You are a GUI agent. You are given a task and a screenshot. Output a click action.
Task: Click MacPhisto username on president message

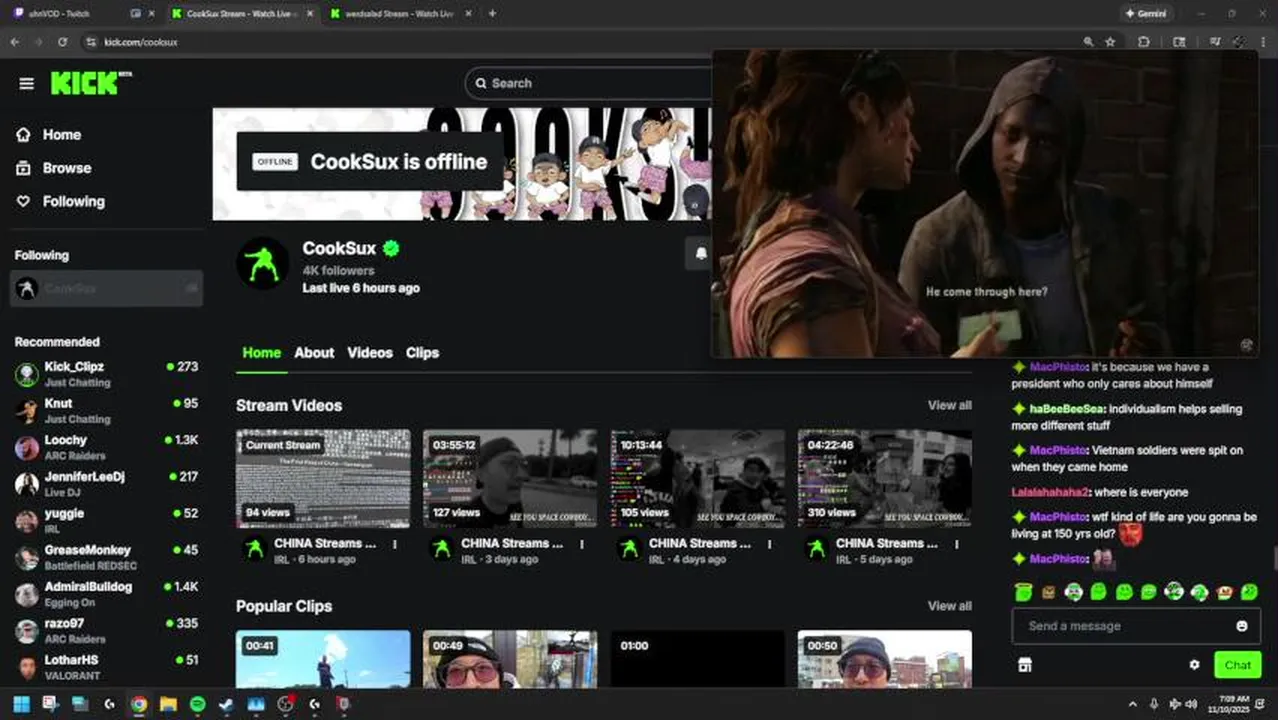point(1058,367)
